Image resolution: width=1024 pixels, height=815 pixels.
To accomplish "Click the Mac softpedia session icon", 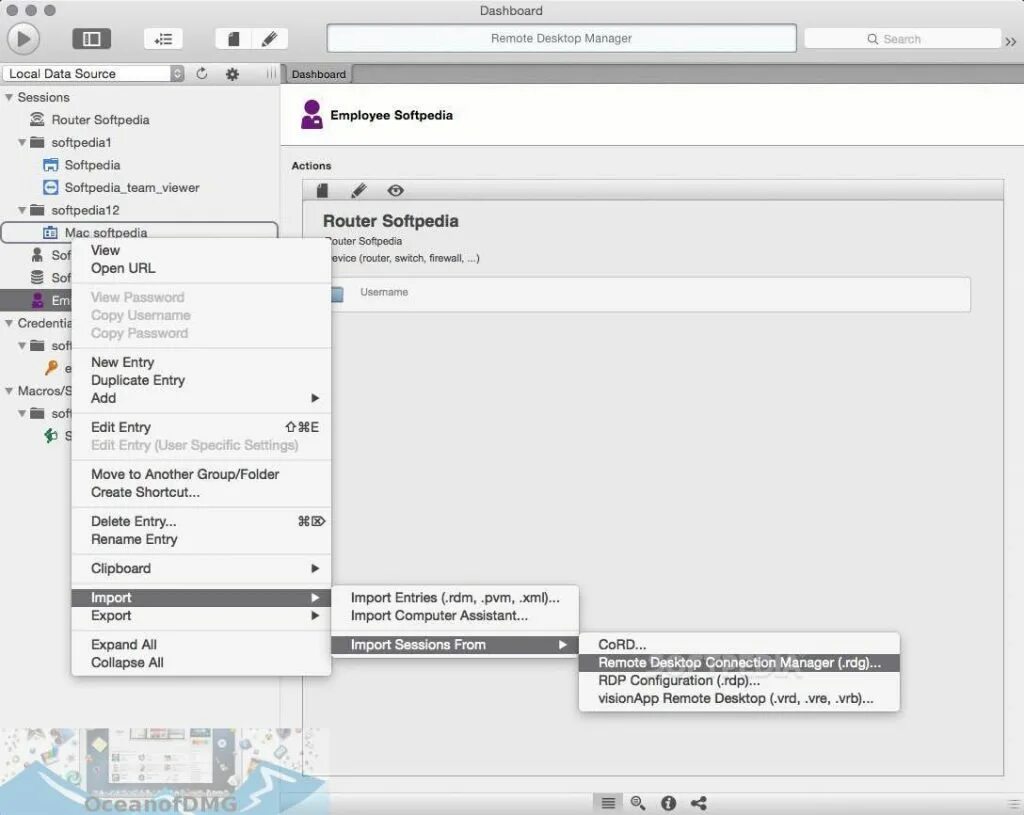I will pos(50,232).
